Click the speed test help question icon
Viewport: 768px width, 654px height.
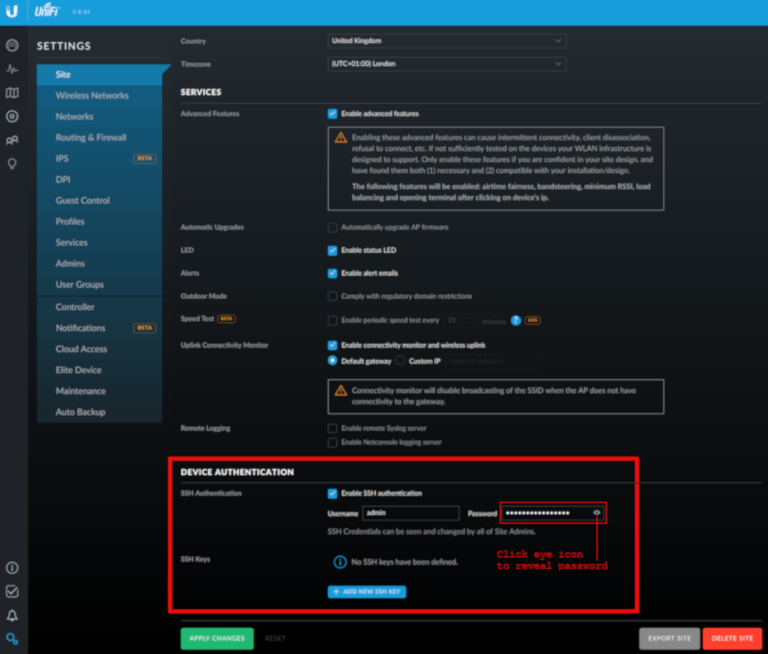[x=515, y=320]
